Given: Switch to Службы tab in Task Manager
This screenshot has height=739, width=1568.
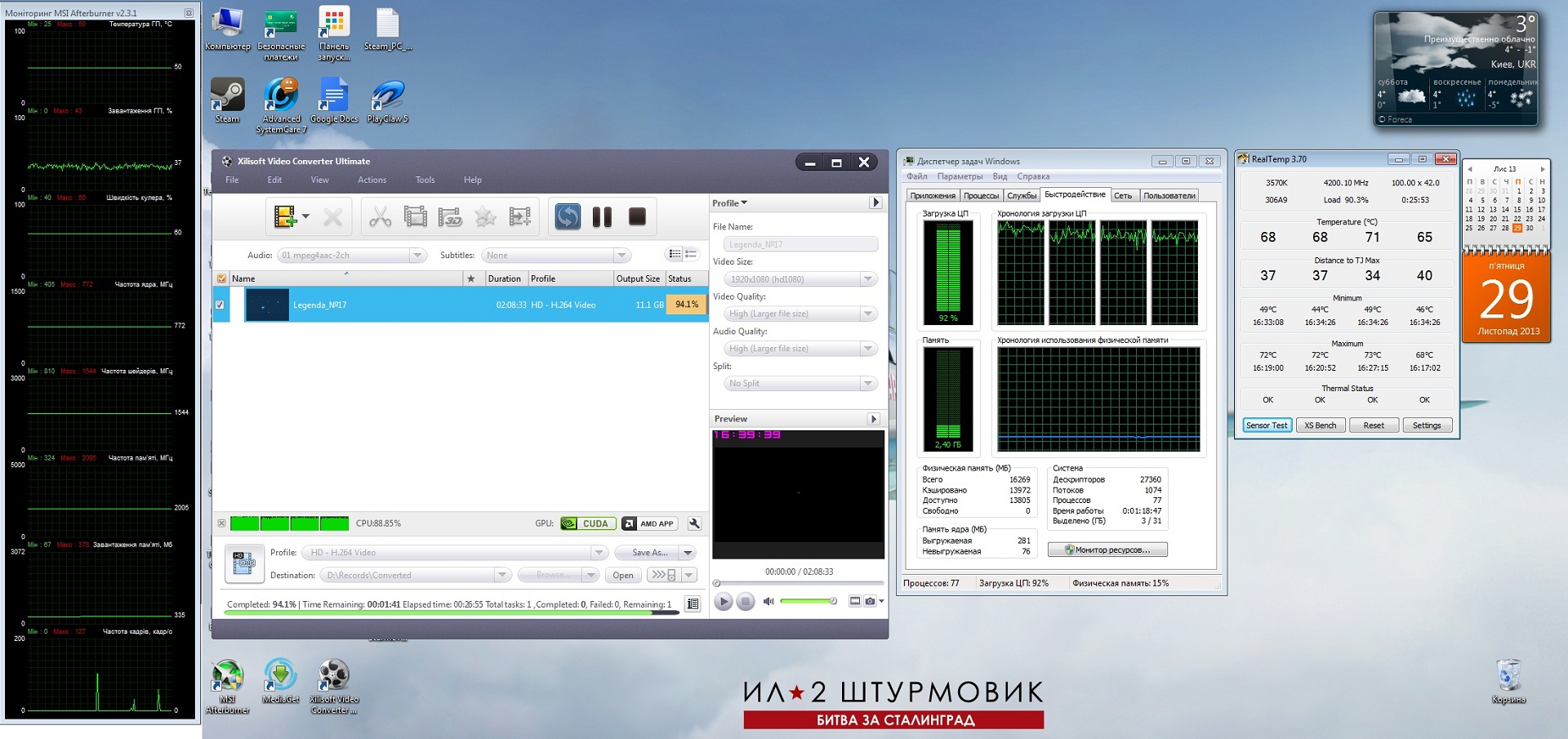Looking at the screenshot, I should [x=1022, y=196].
